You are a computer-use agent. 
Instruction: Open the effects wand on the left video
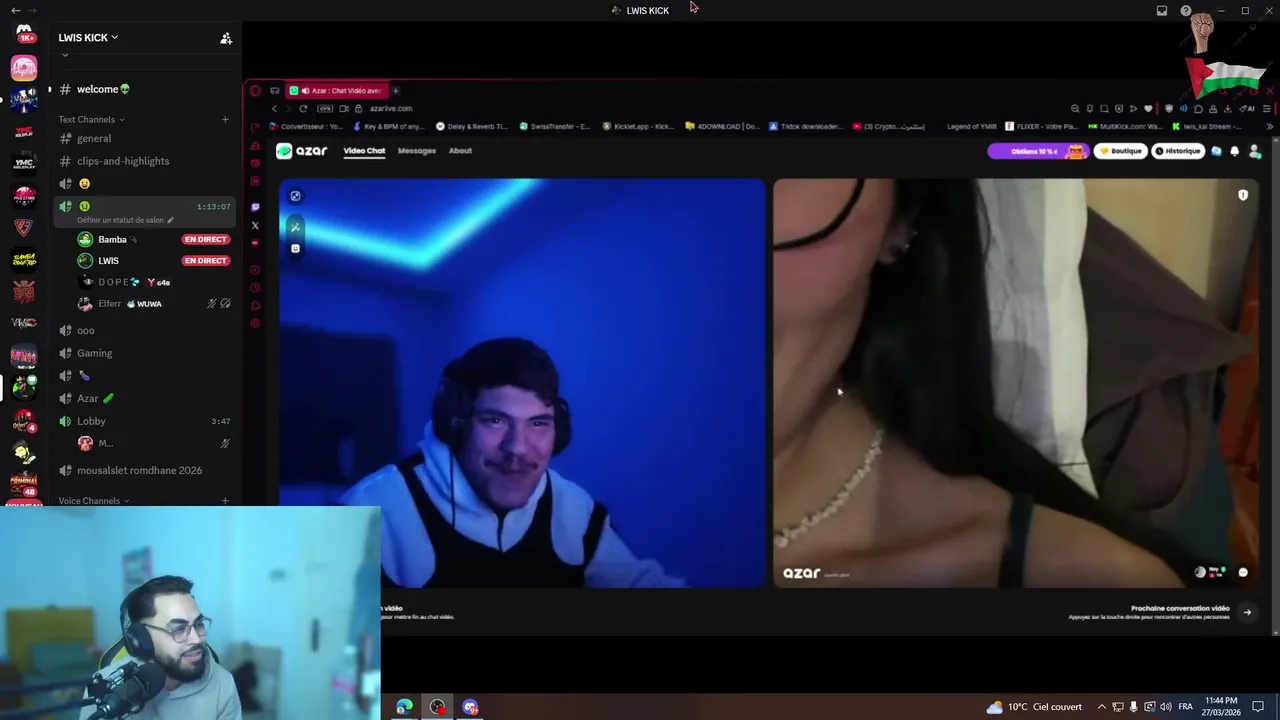[295, 227]
